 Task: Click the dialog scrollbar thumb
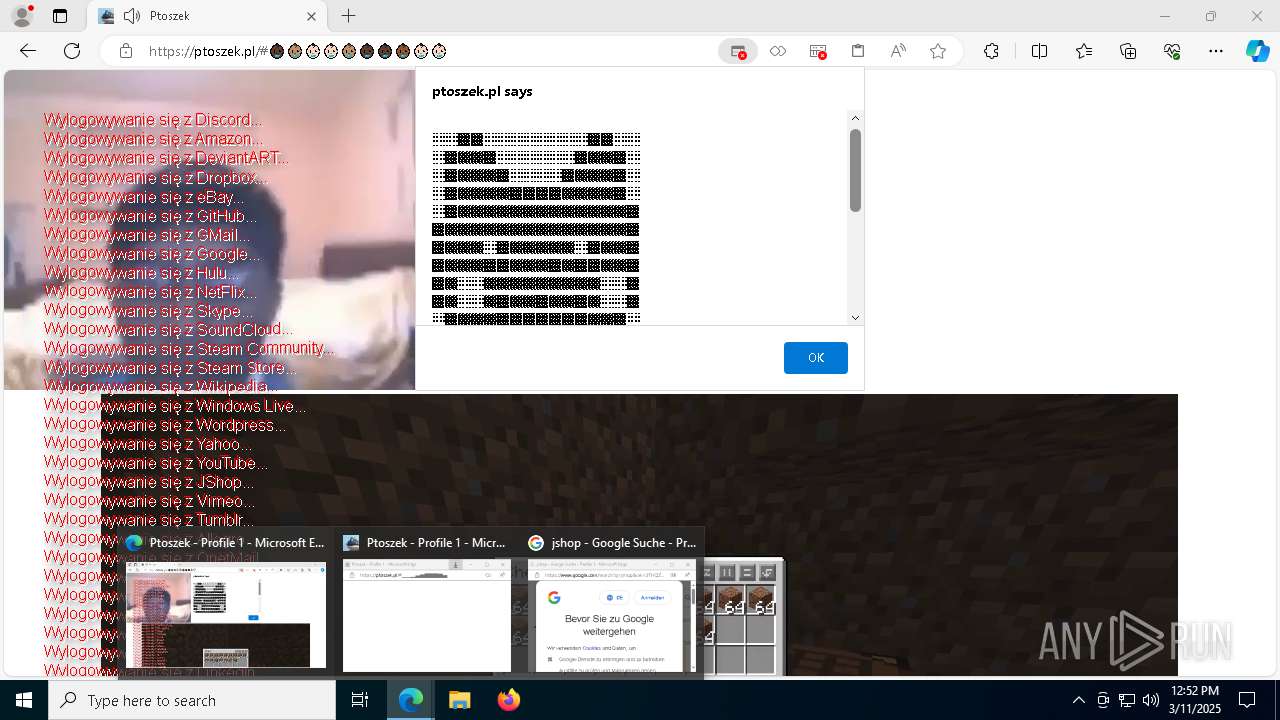pos(855,170)
